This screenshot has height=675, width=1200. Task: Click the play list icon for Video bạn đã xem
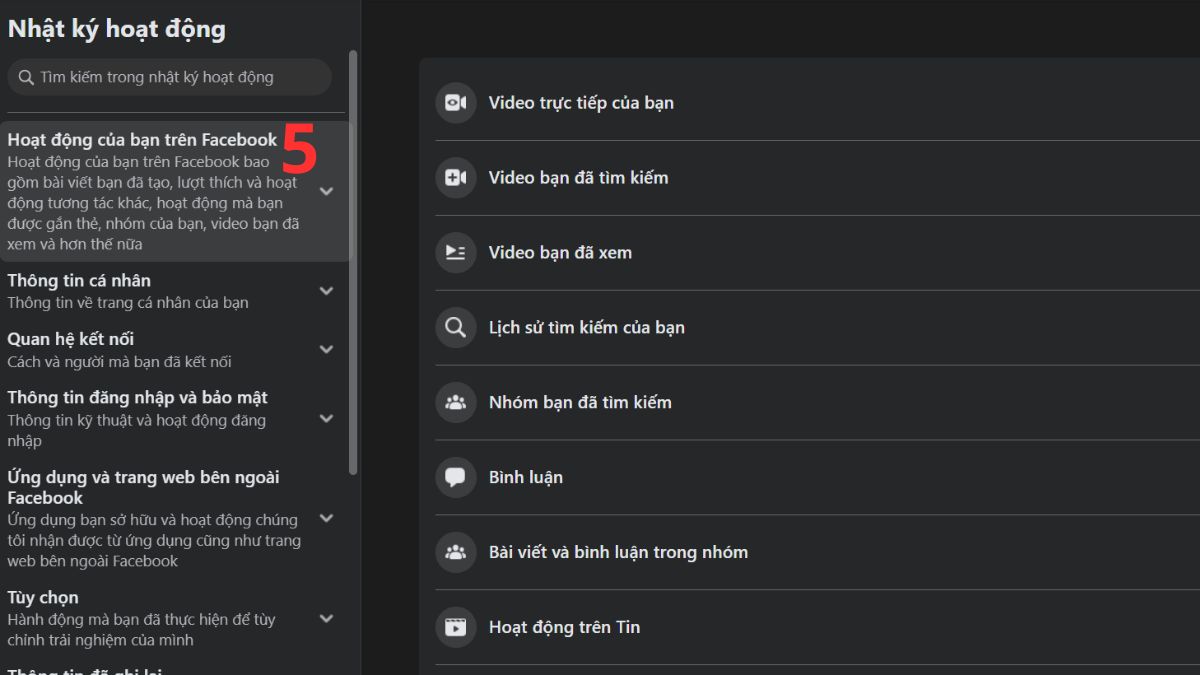(x=455, y=252)
